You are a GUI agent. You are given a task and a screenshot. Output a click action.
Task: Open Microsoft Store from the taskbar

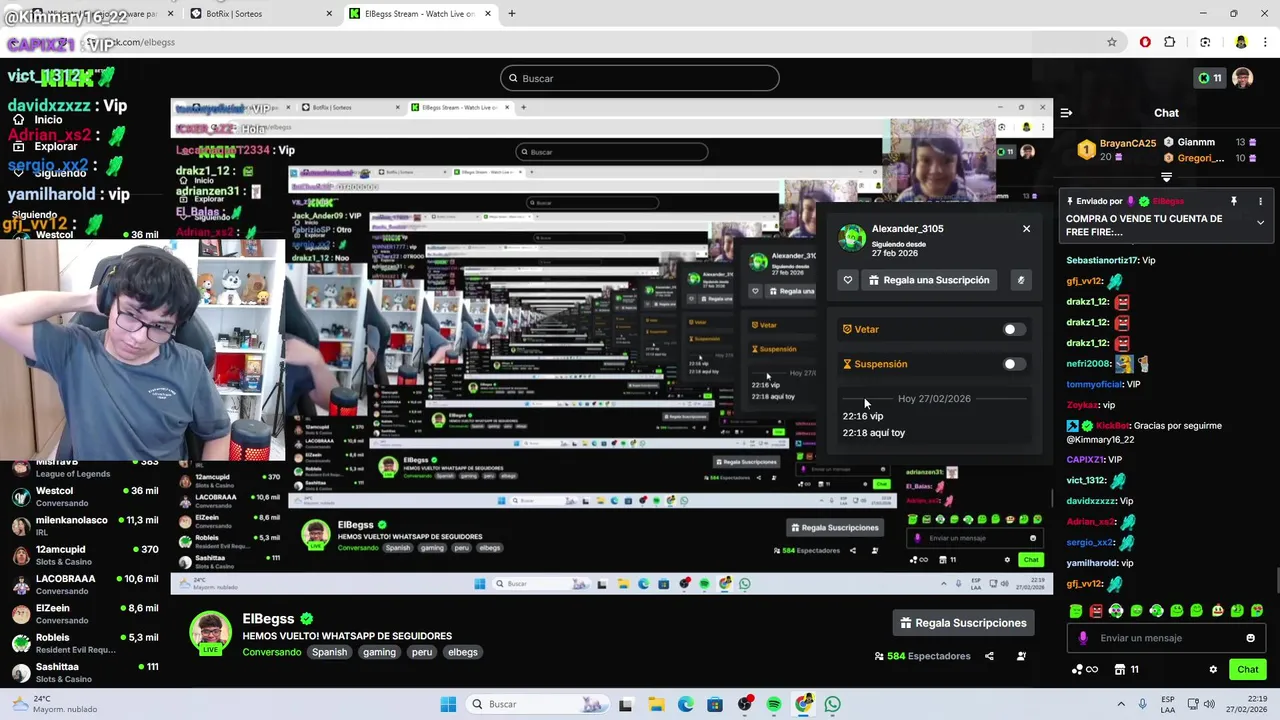pyautogui.click(x=715, y=704)
